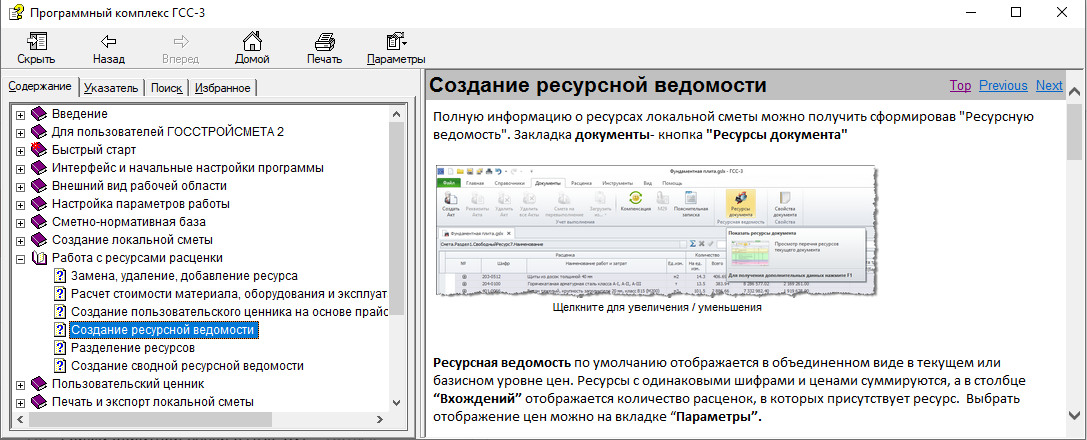Click the topic pane vertical scrollbar thumb

pyautogui.click(x=1075, y=130)
